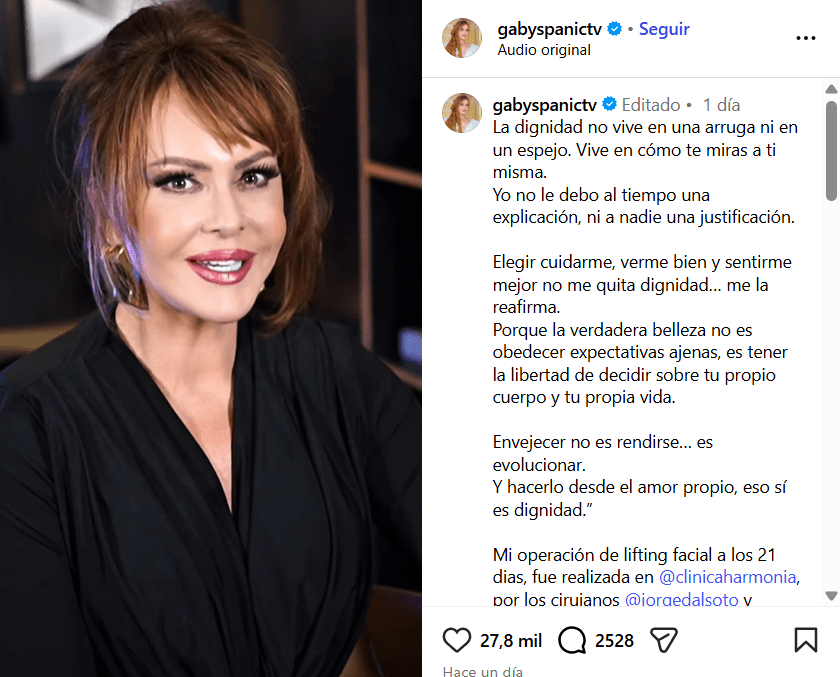
Task: Click the Audio original link
Action: (x=544, y=50)
